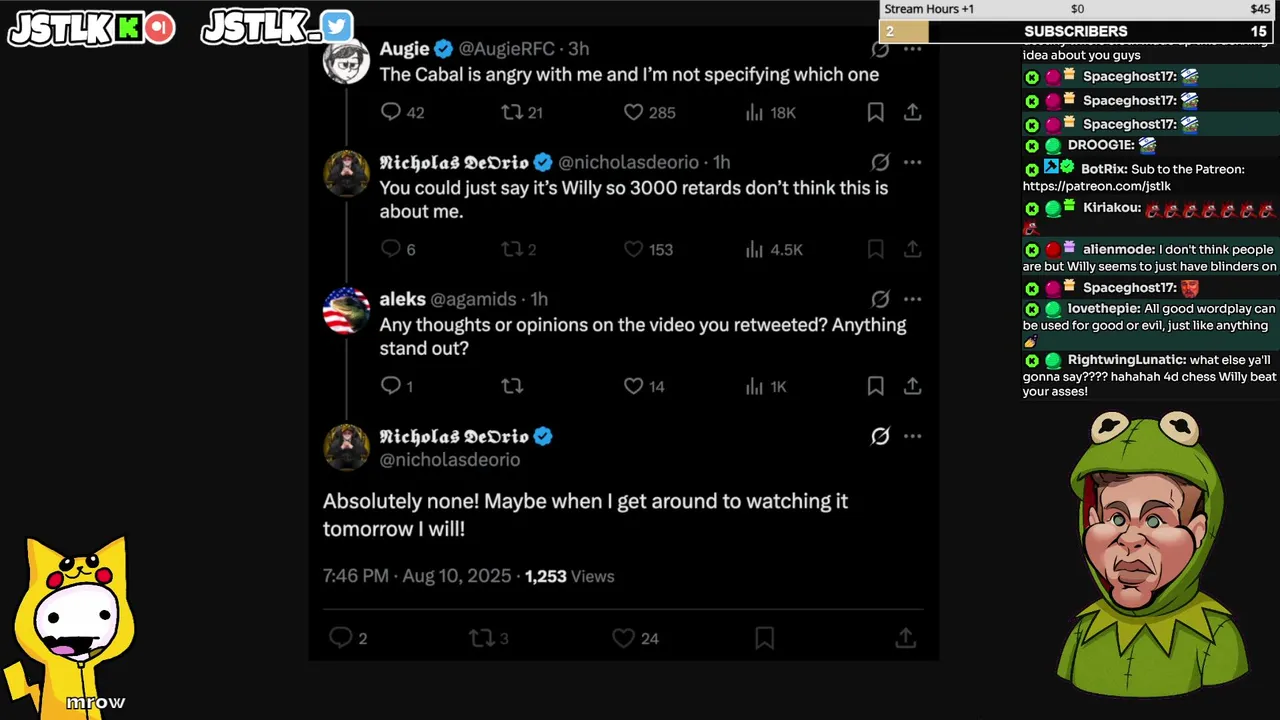
Task: Like the main tweet showing 24 likes
Action: 623,637
